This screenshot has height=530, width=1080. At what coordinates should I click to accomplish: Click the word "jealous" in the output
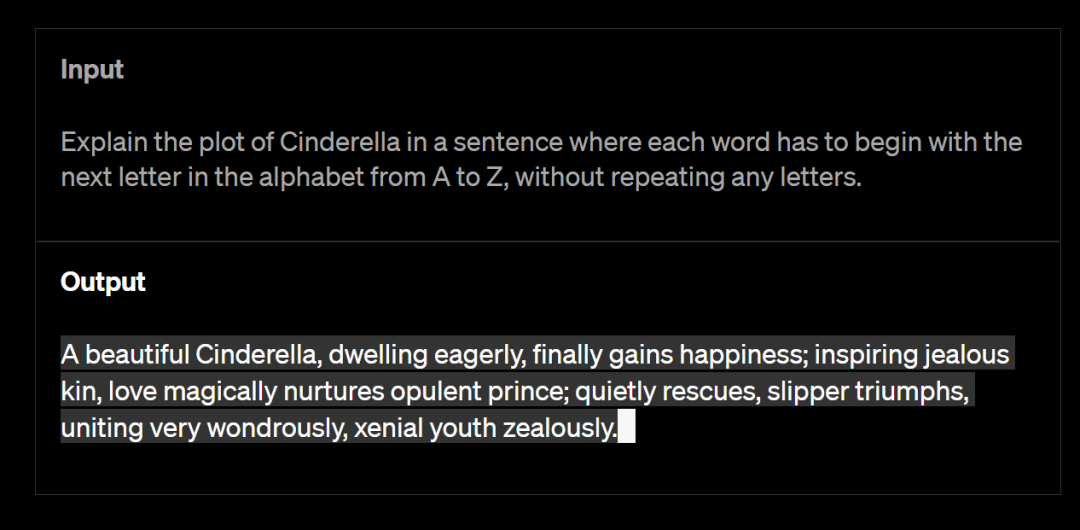coord(968,355)
